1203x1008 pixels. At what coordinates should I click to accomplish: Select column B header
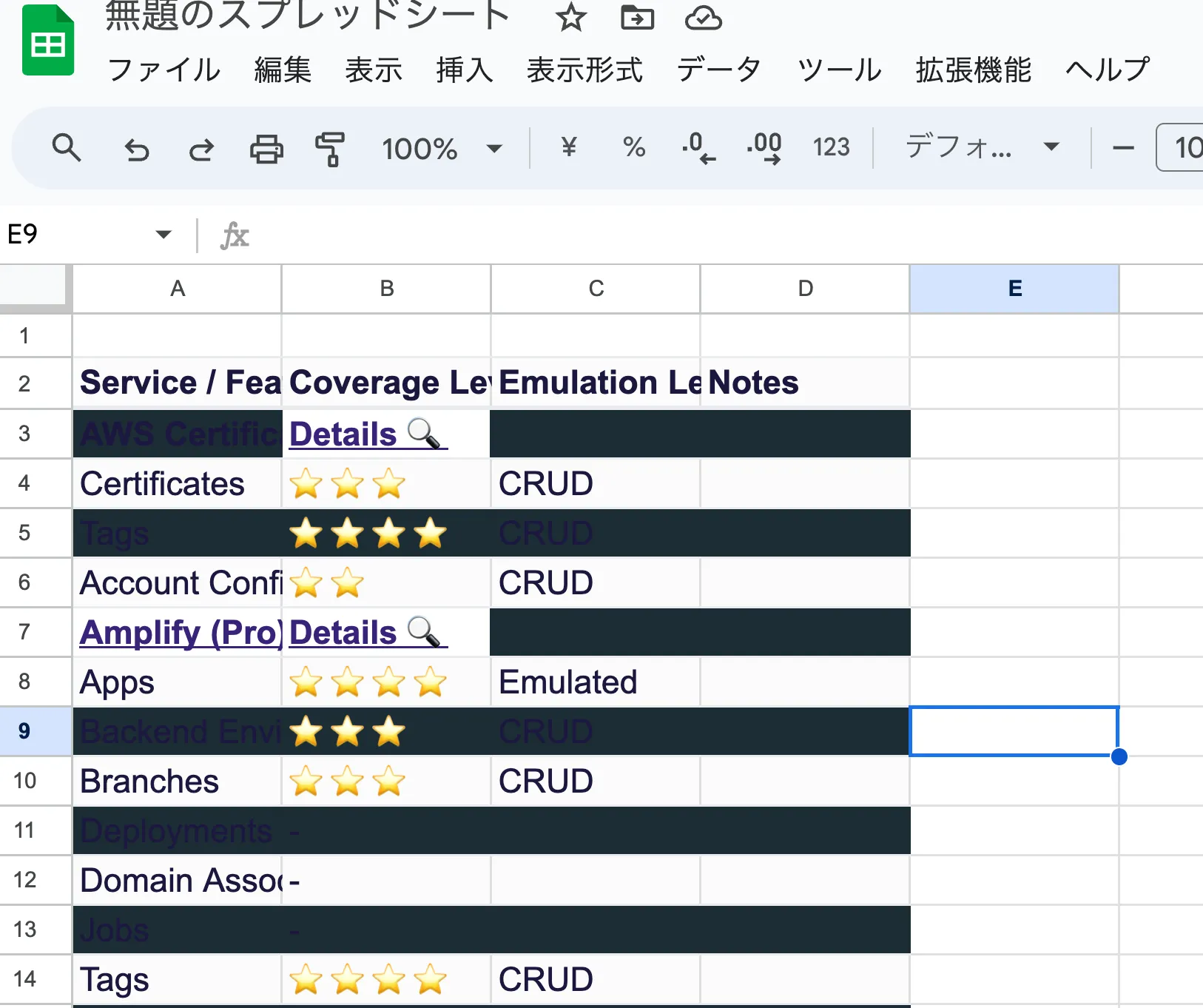[x=386, y=289]
